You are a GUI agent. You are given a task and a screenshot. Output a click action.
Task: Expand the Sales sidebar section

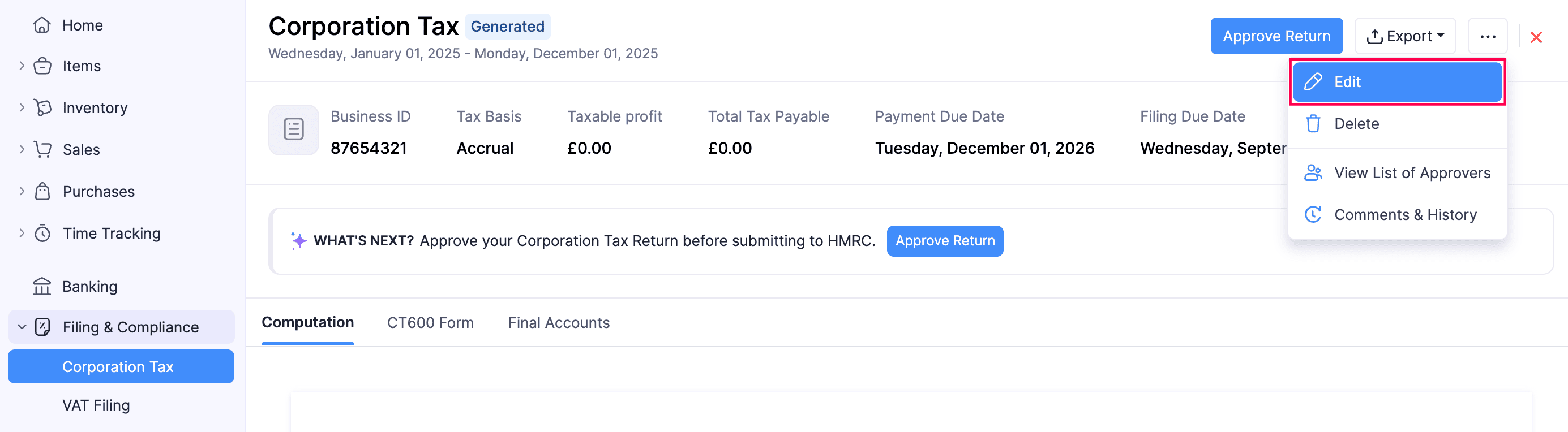pyautogui.click(x=22, y=149)
